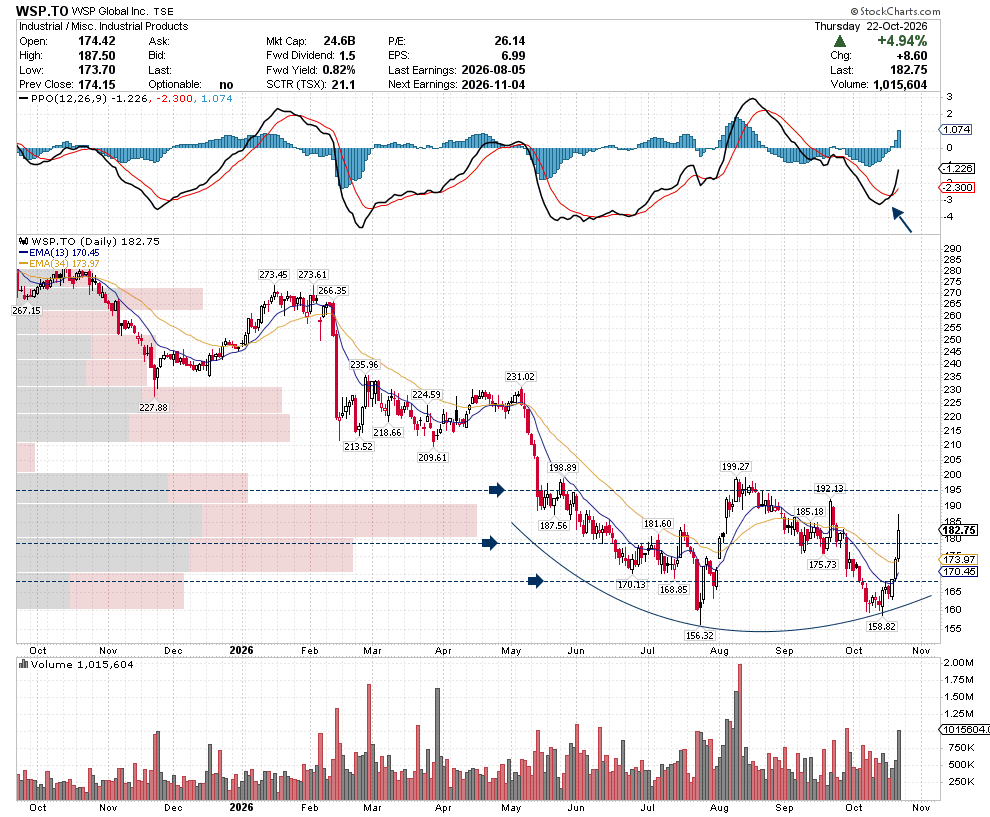Click the Low value 173.70
Viewport: 990px width, 817px height.
click(x=97, y=70)
